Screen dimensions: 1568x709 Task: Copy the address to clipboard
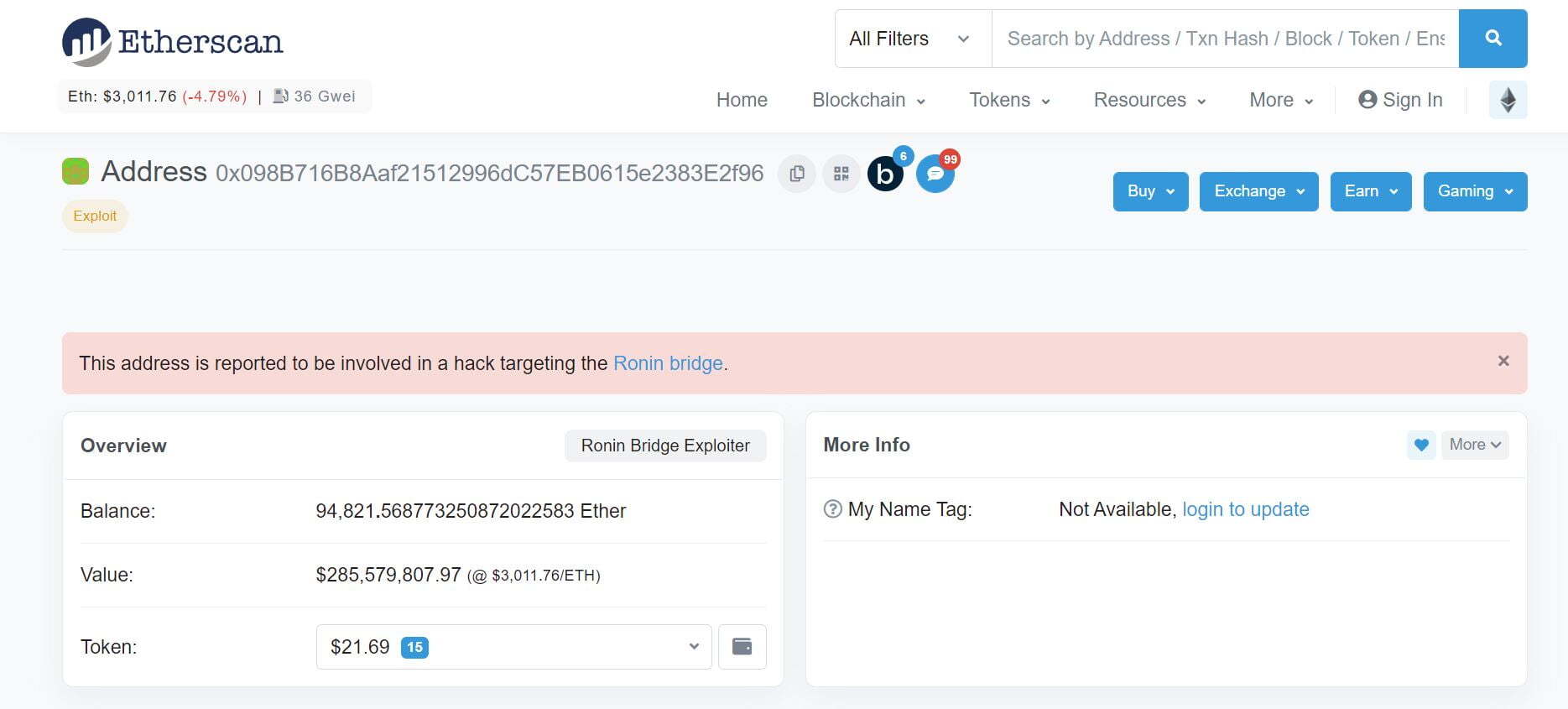797,174
